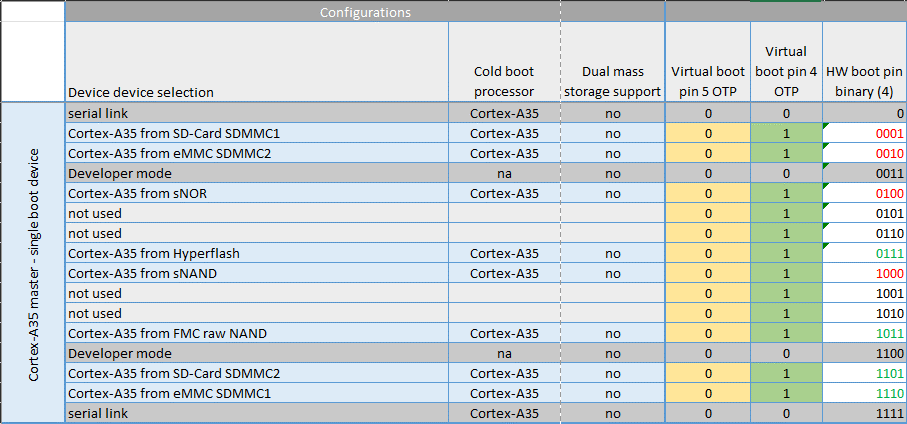Select pin 5 OTP '0' in 1001 row
The width and height of the screenshot is (907, 424).
[708, 293]
